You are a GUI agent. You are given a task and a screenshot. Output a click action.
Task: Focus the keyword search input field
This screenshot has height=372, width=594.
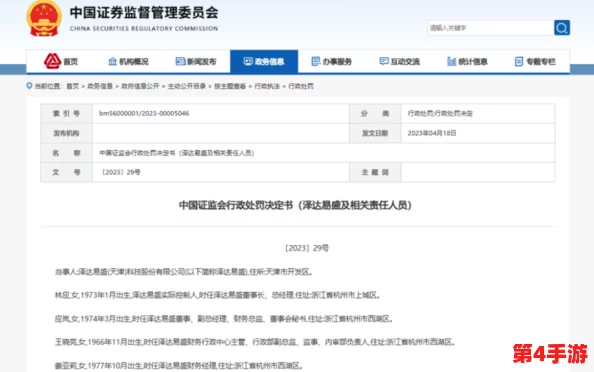click(x=490, y=28)
